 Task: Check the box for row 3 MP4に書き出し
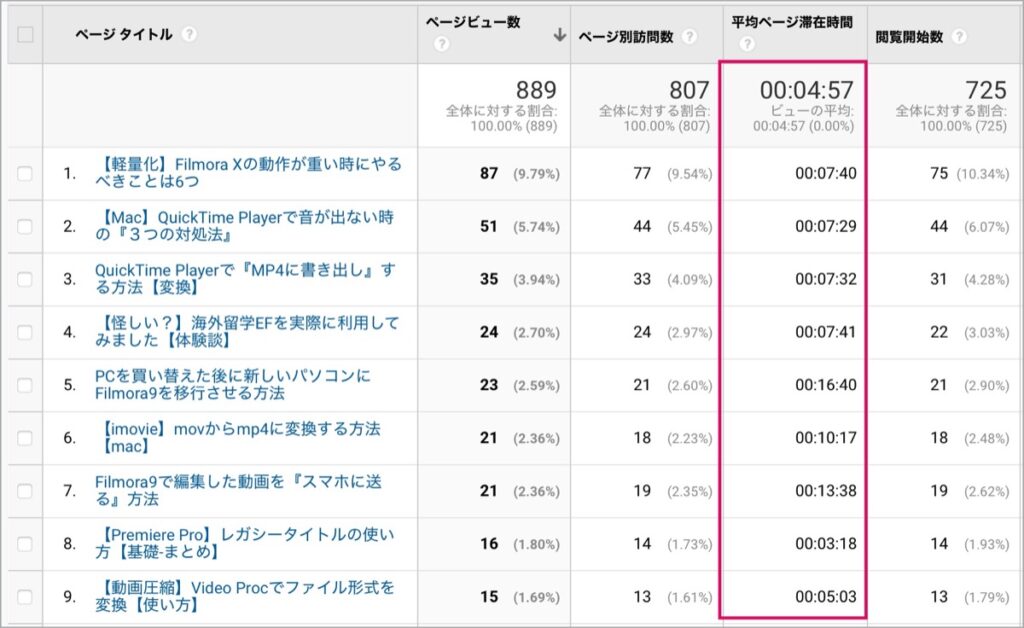(x=25, y=279)
